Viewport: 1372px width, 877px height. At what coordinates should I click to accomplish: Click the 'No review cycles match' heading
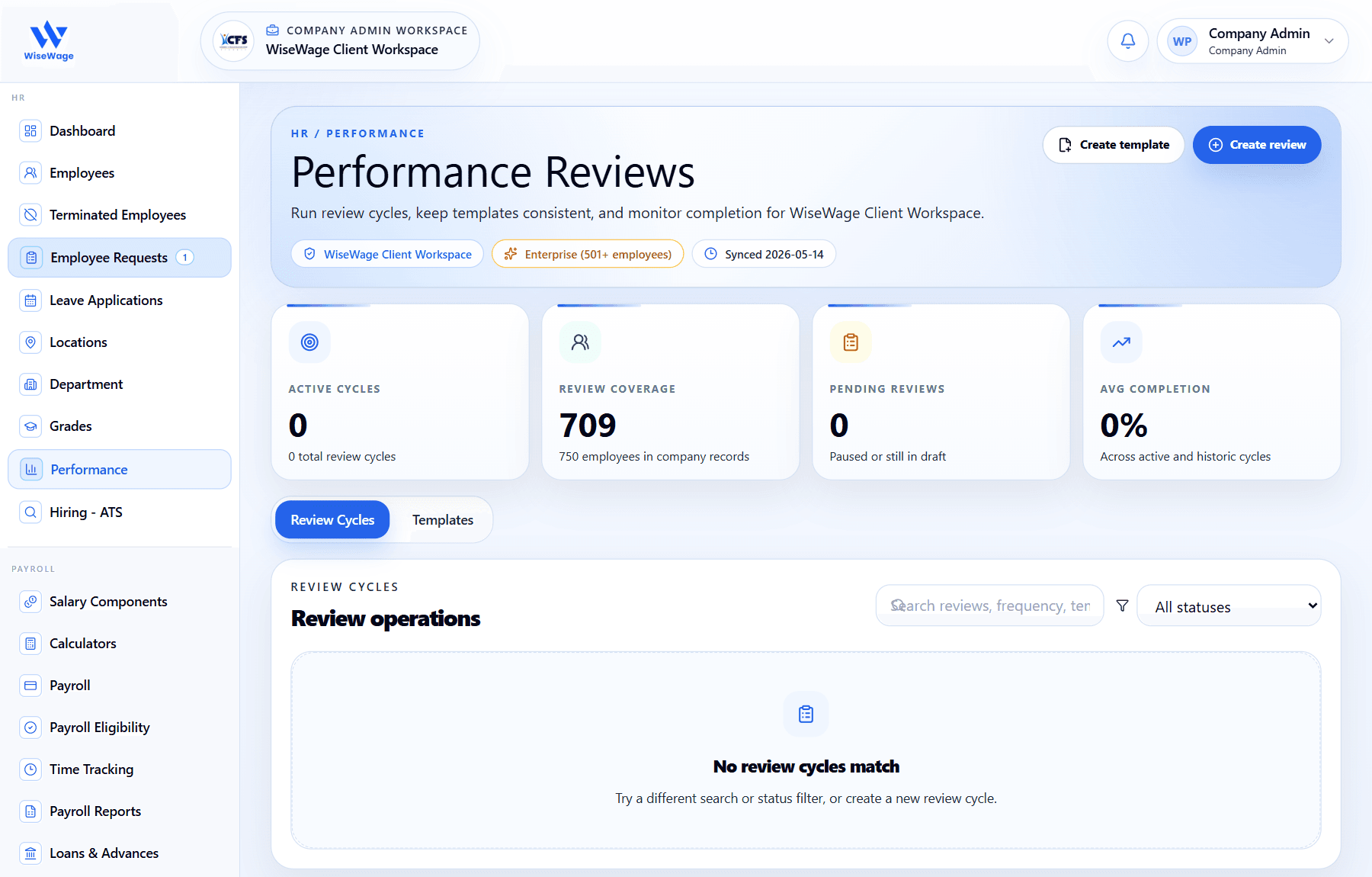[806, 766]
